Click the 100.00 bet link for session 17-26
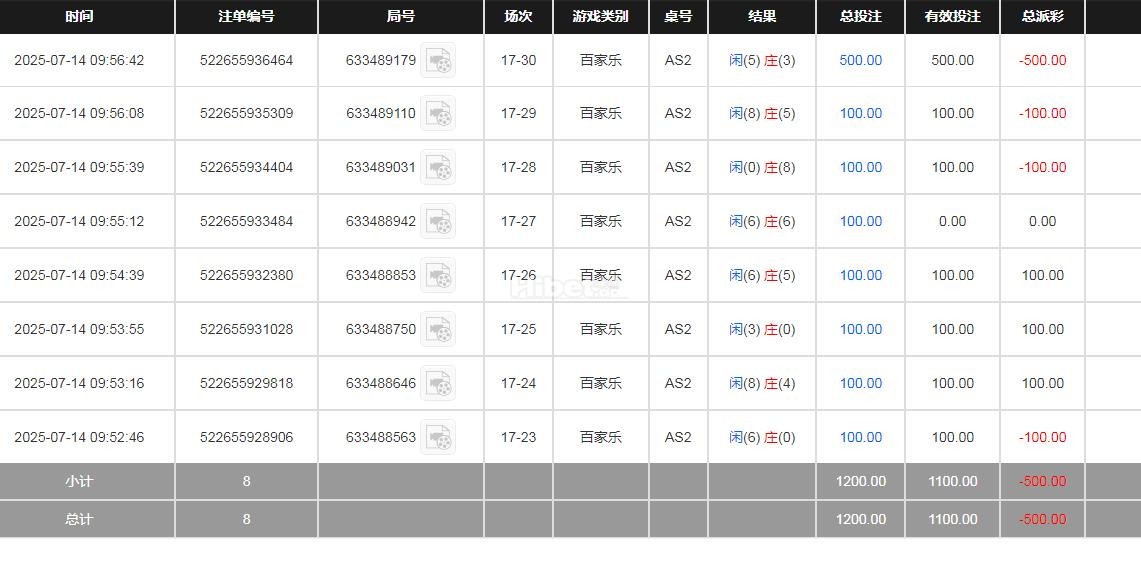This screenshot has width=1141, height=572. click(860, 275)
